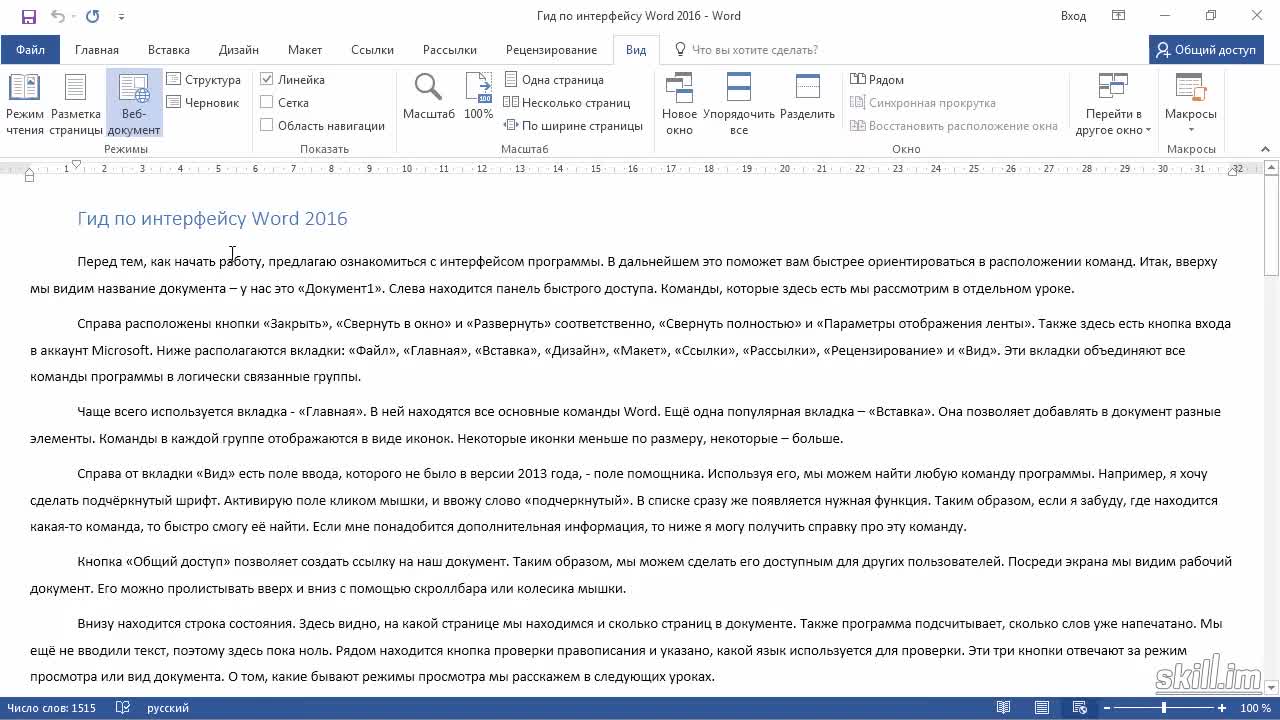
Task: Zoom in with the plus button
Action: [1222, 708]
